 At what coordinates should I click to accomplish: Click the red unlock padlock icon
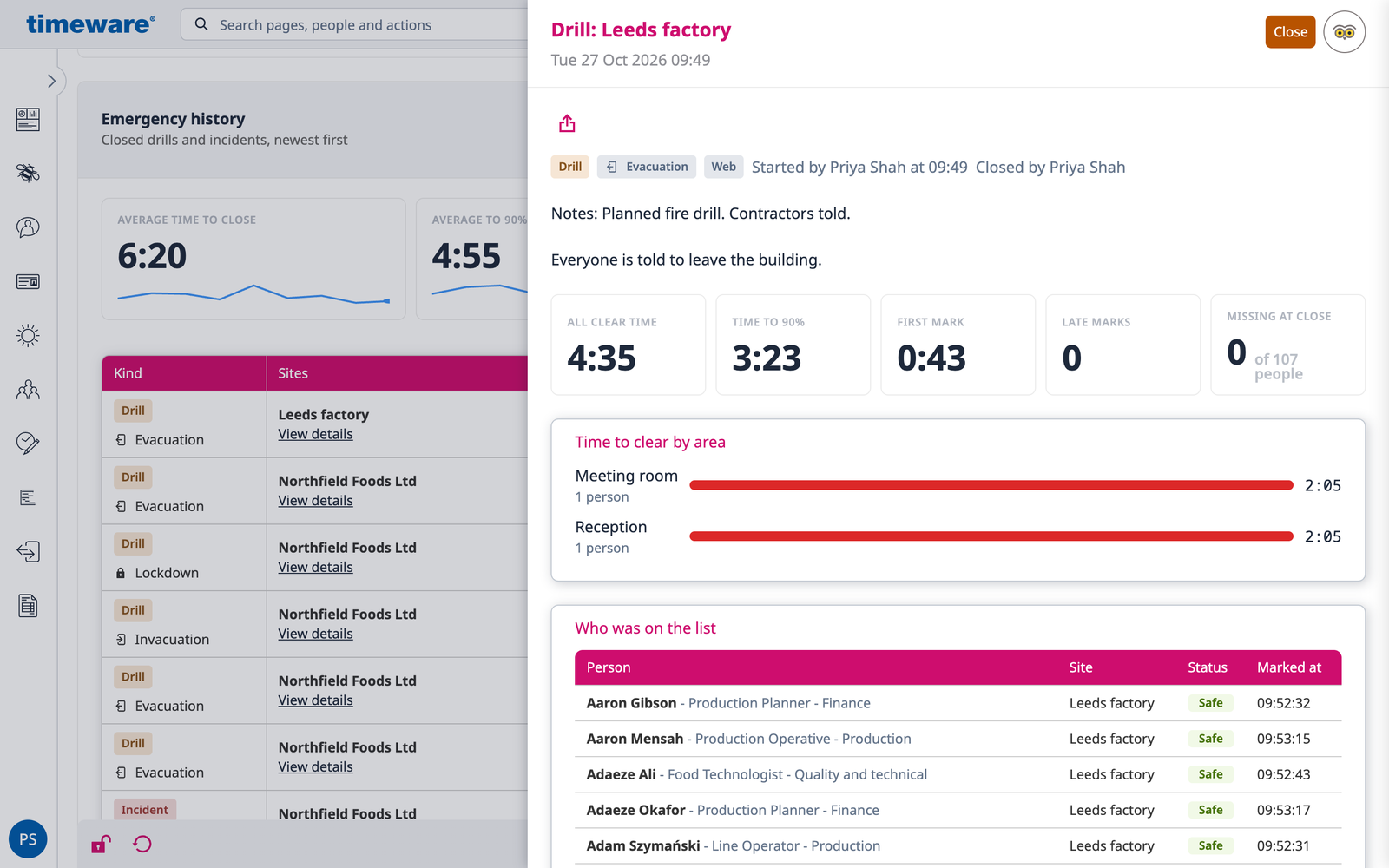click(x=101, y=844)
